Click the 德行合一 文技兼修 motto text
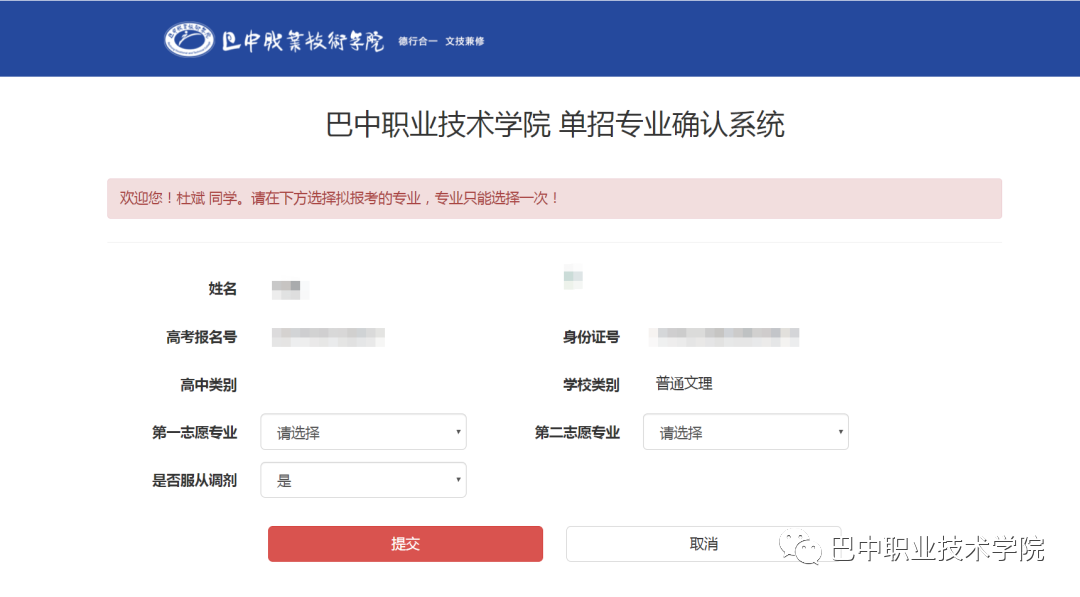Viewport: 1080px width, 597px height. coord(441,41)
